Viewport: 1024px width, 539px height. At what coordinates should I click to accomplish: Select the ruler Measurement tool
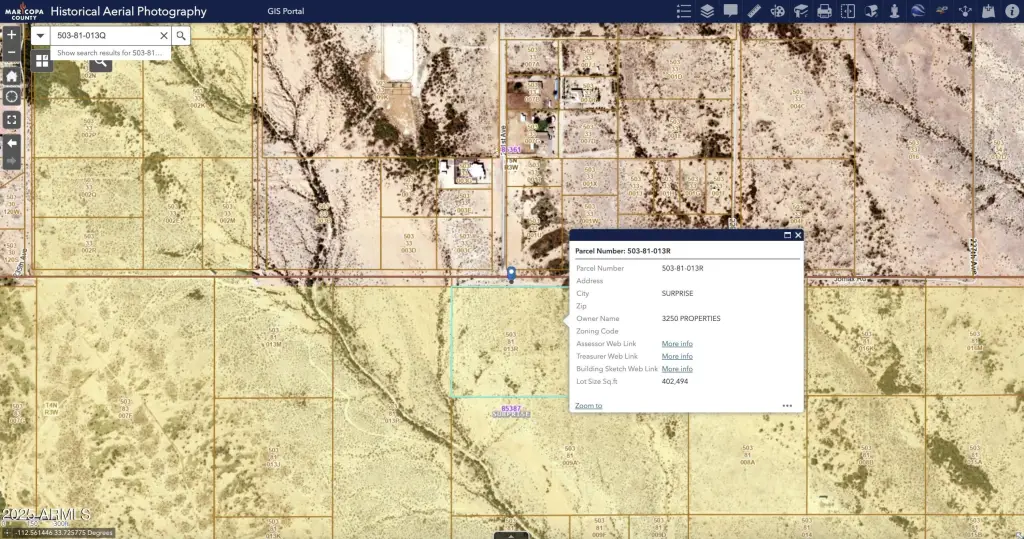click(x=754, y=11)
